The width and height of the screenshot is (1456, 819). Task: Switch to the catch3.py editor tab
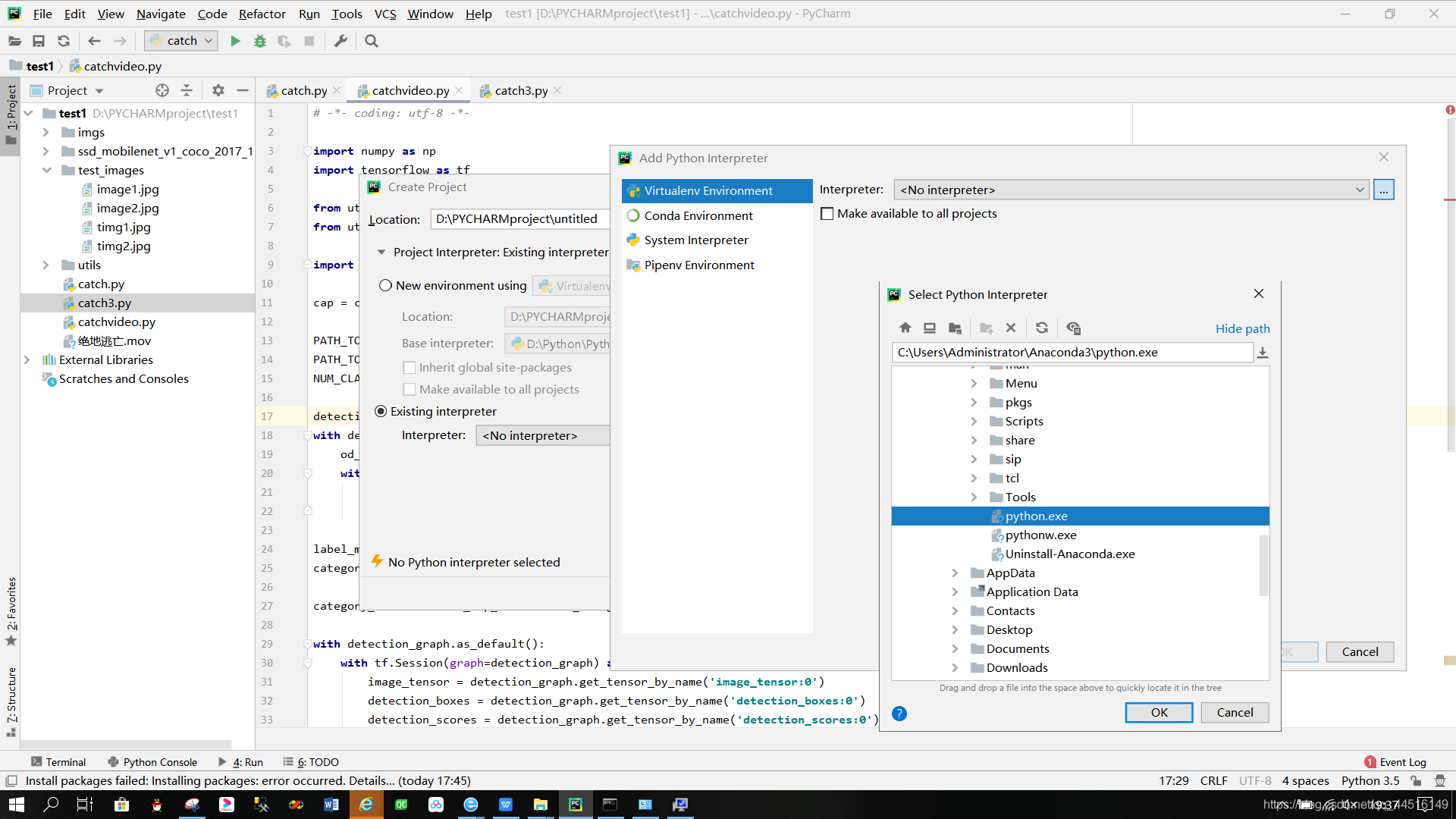(x=520, y=90)
